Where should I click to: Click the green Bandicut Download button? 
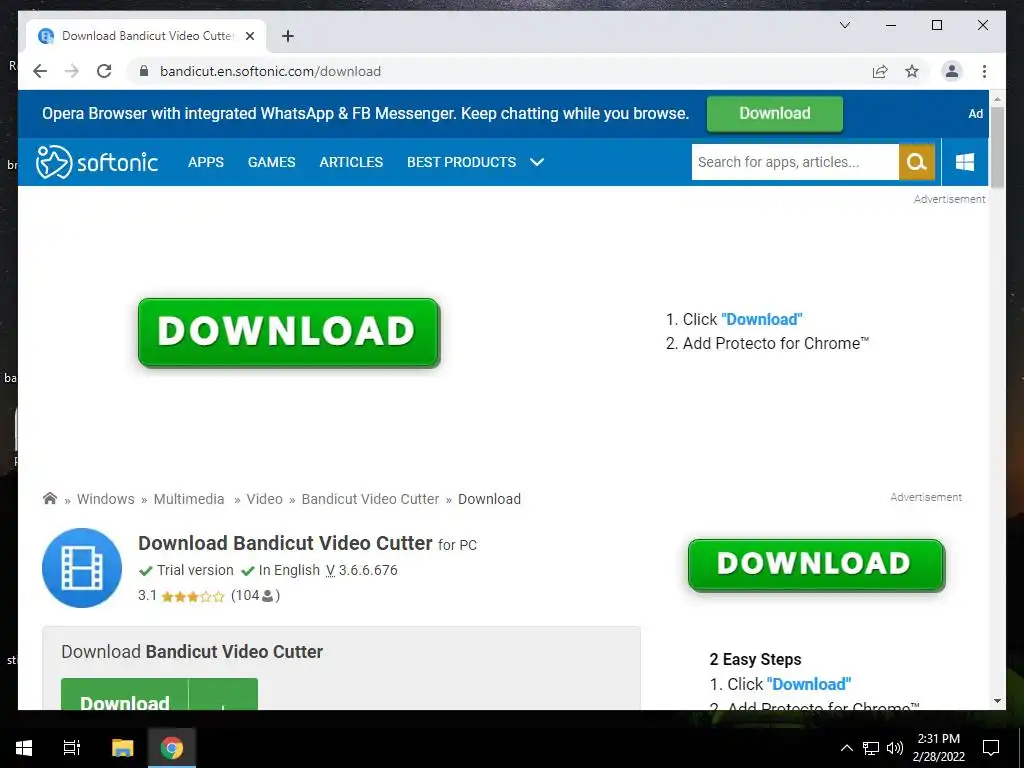tap(159, 694)
